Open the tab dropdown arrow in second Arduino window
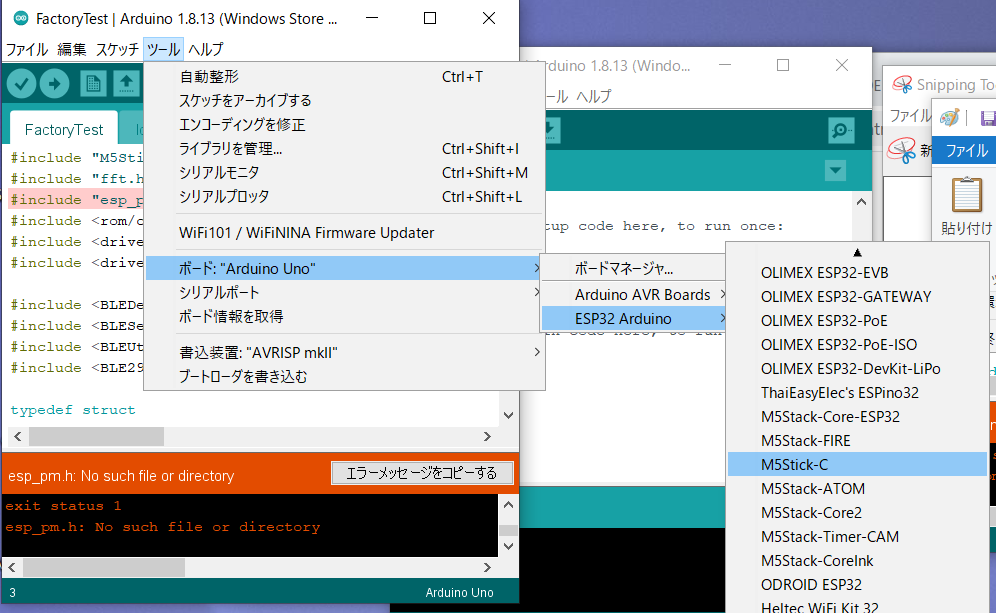Image resolution: width=996 pixels, height=613 pixels. 836,171
